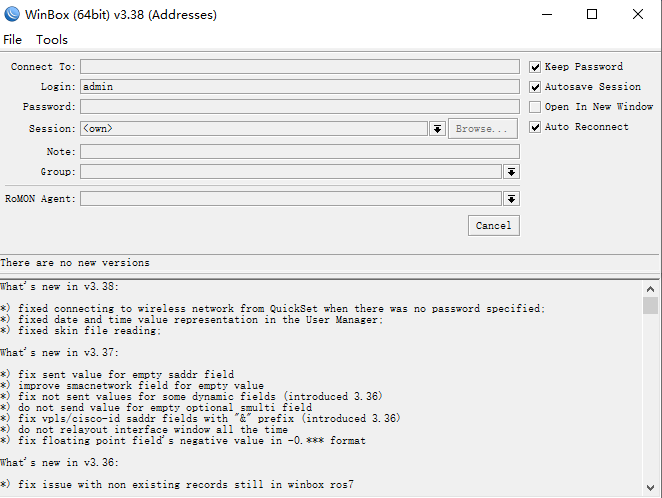Toggle the Autosave Session checkbox
662x498 pixels.
point(535,87)
